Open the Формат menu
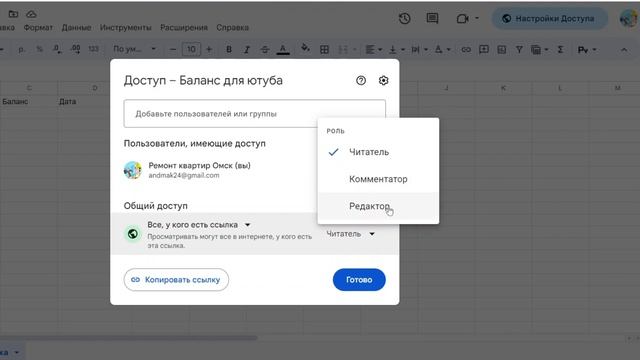The image size is (640, 360). tap(38, 27)
